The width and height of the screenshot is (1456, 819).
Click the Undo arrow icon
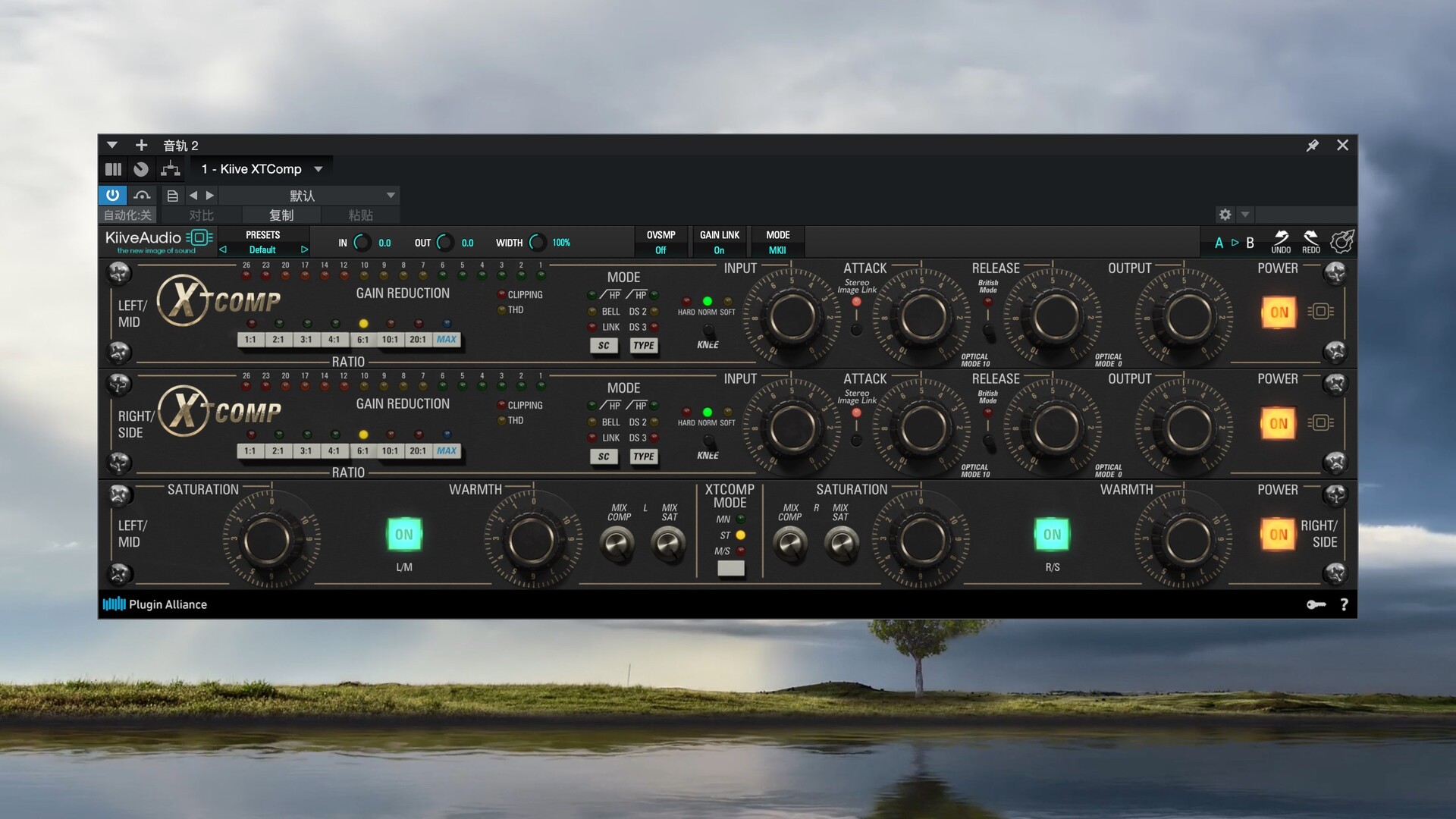(1281, 238)
